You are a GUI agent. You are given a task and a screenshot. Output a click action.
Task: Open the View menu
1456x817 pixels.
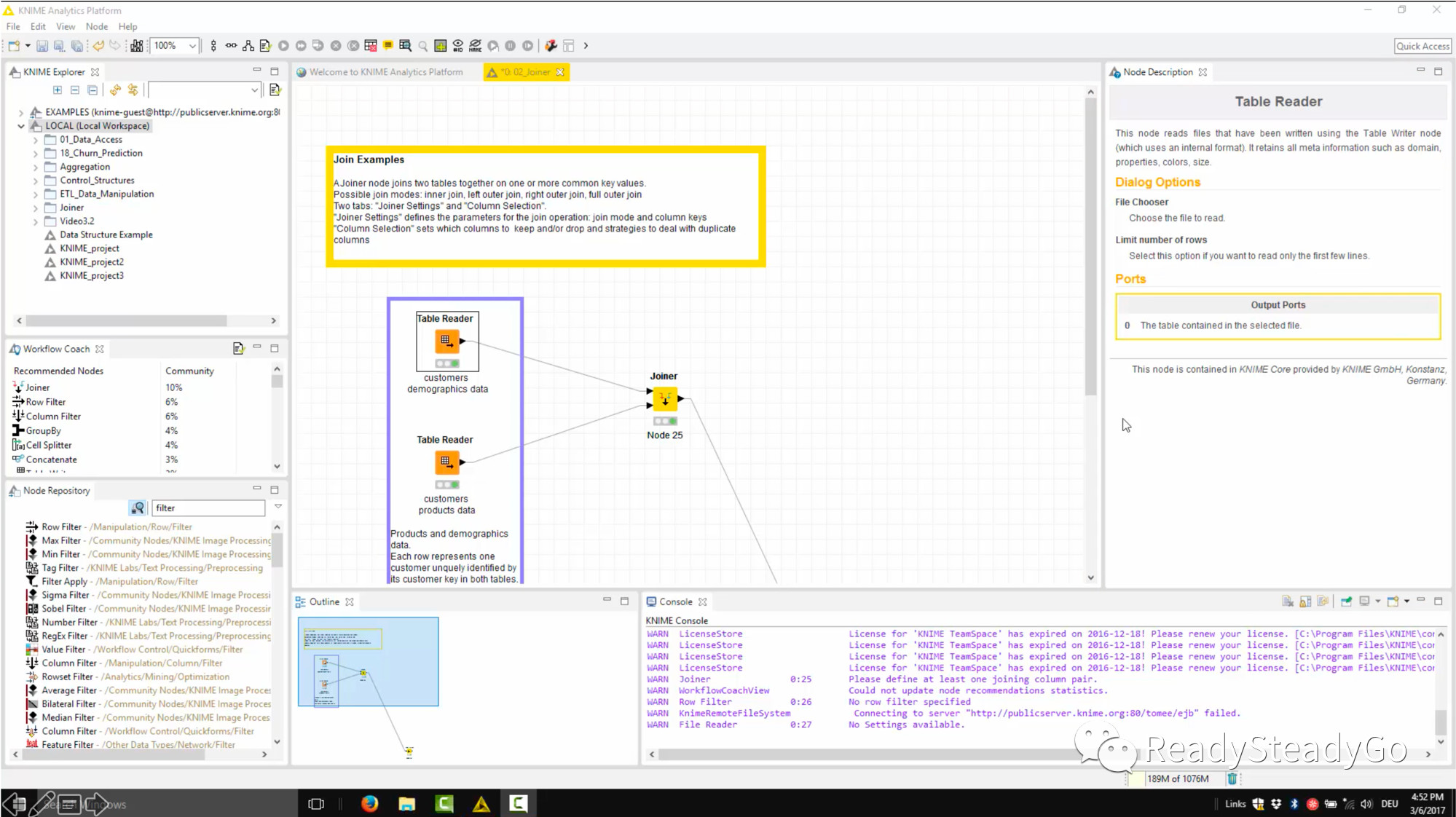(x=66, y=26)
